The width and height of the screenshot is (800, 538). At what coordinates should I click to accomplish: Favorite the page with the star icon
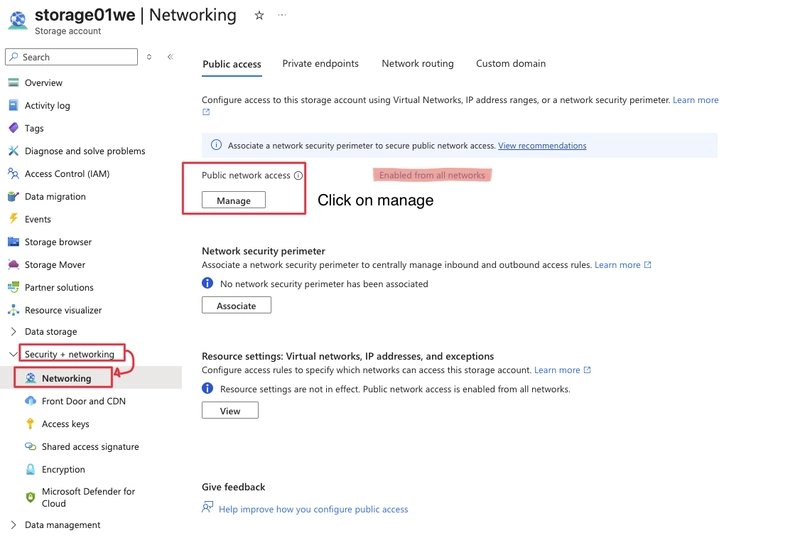pos(259,15)
